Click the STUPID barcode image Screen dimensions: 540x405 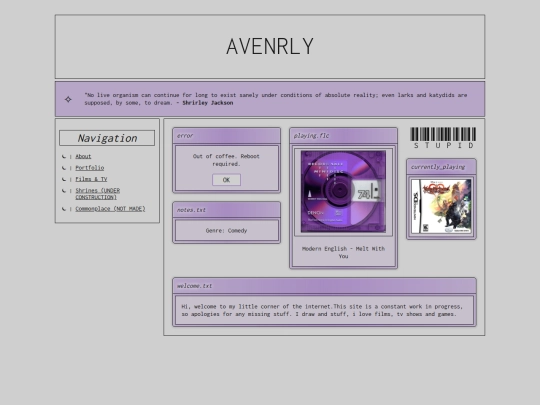(443, 138)
